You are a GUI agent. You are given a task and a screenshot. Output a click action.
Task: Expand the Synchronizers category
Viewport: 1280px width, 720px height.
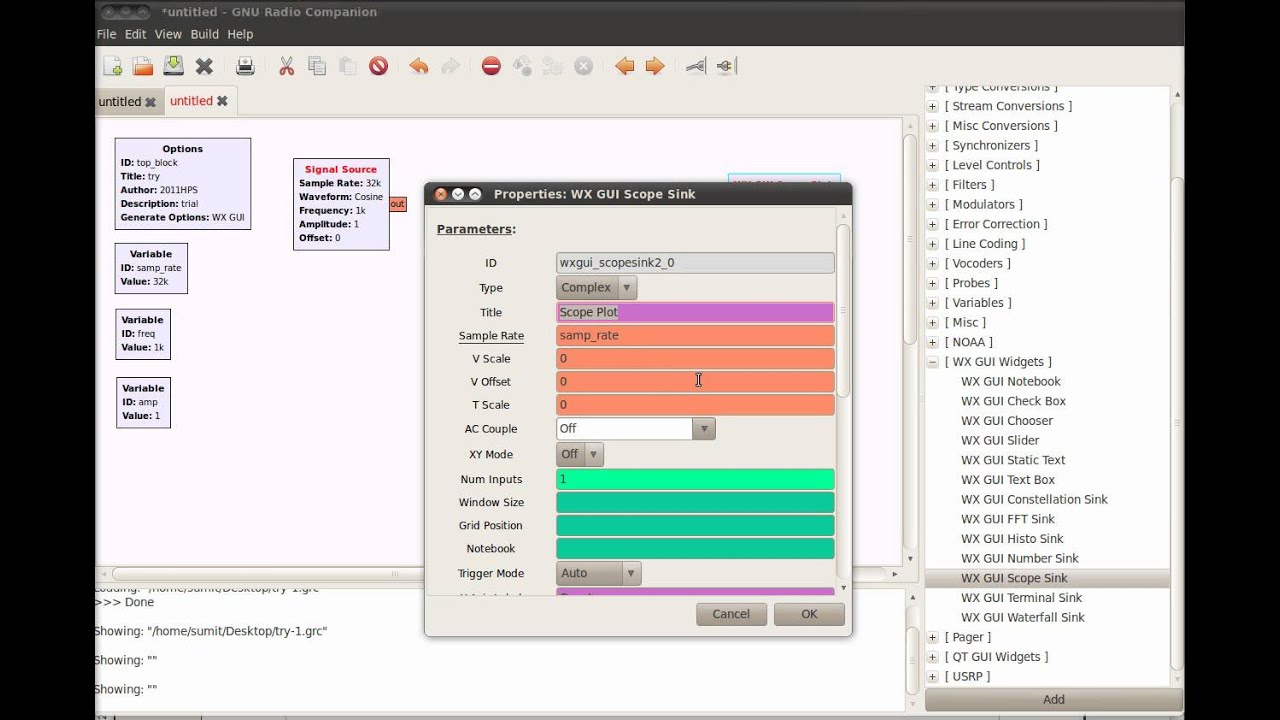coord(933,145)
